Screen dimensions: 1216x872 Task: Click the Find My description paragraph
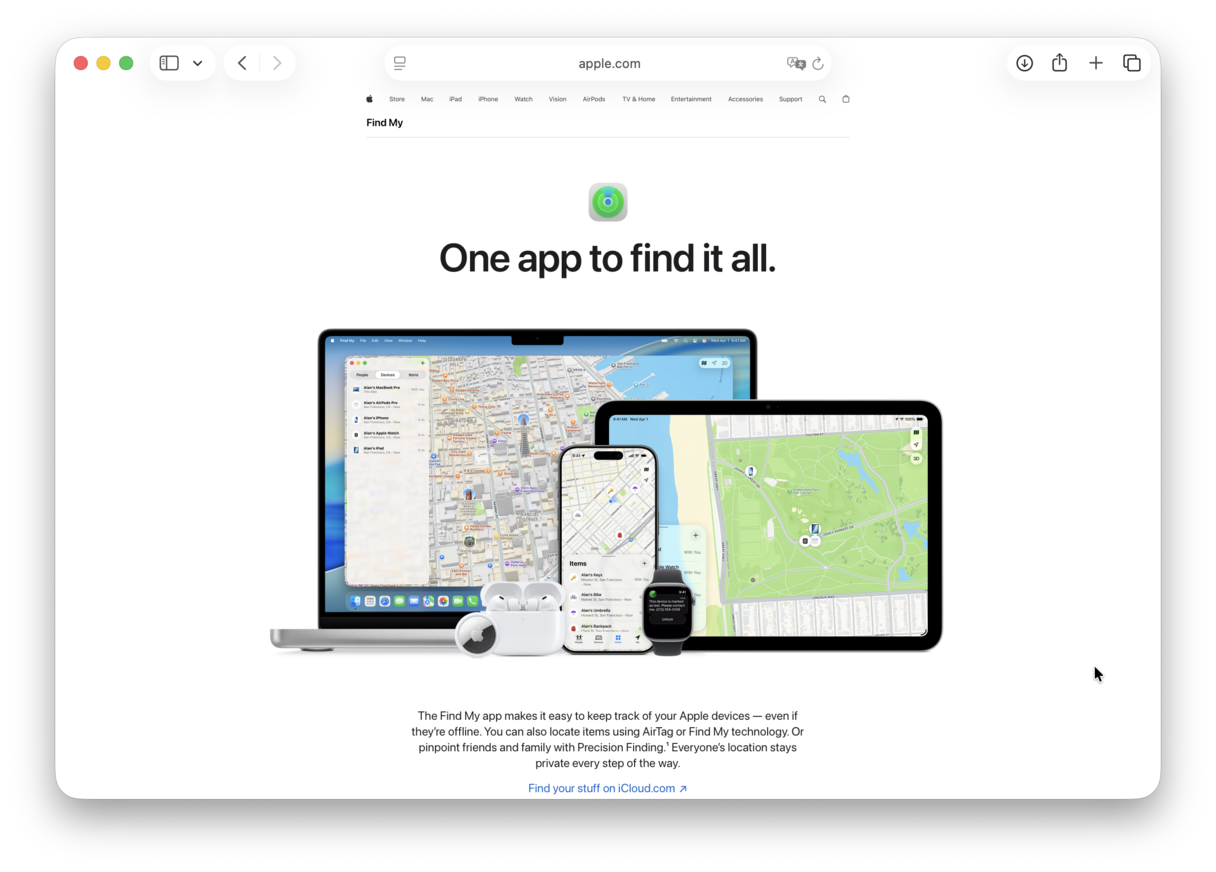tap(608, 739)
